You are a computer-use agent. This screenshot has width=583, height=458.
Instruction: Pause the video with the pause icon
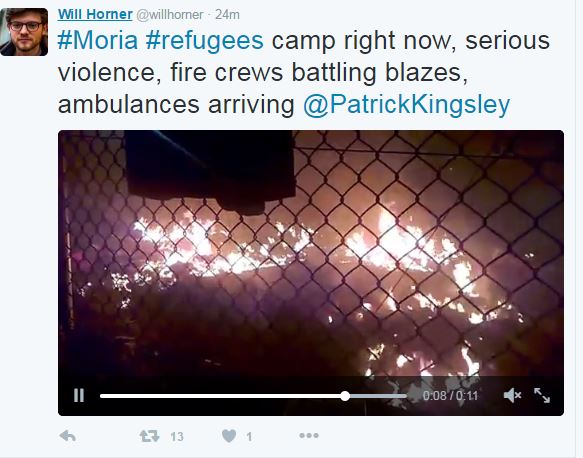pyautogui.click(x=79, y=395)
